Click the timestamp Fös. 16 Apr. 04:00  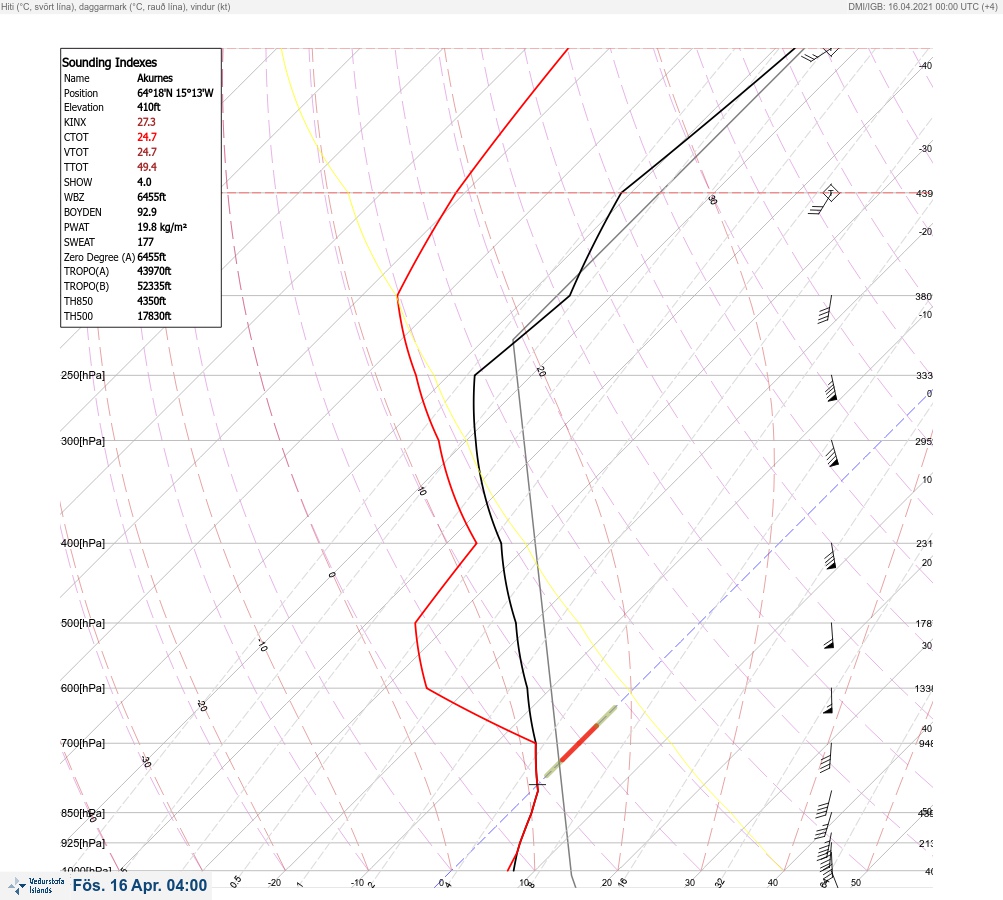click(x=140, y=885)
